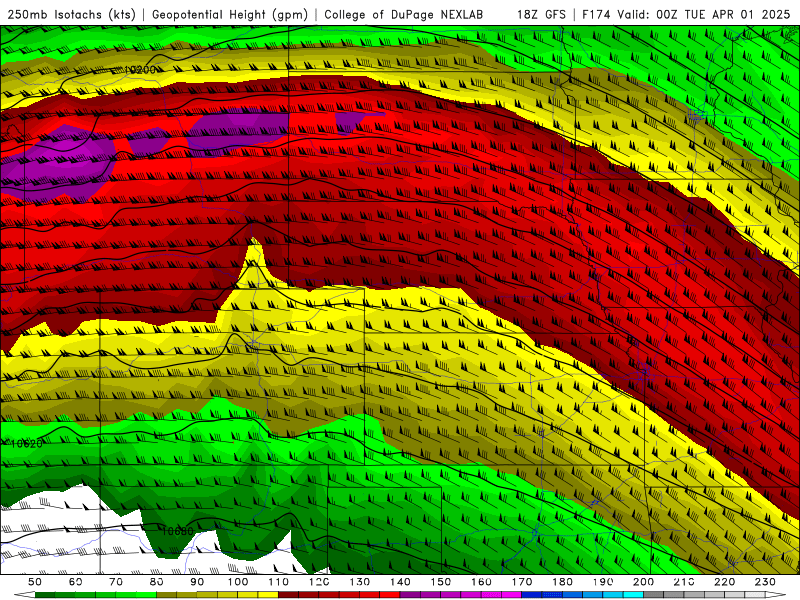Click the 100 value on the color scale
The height and width of the screenshot is (600, 800).
238,582
